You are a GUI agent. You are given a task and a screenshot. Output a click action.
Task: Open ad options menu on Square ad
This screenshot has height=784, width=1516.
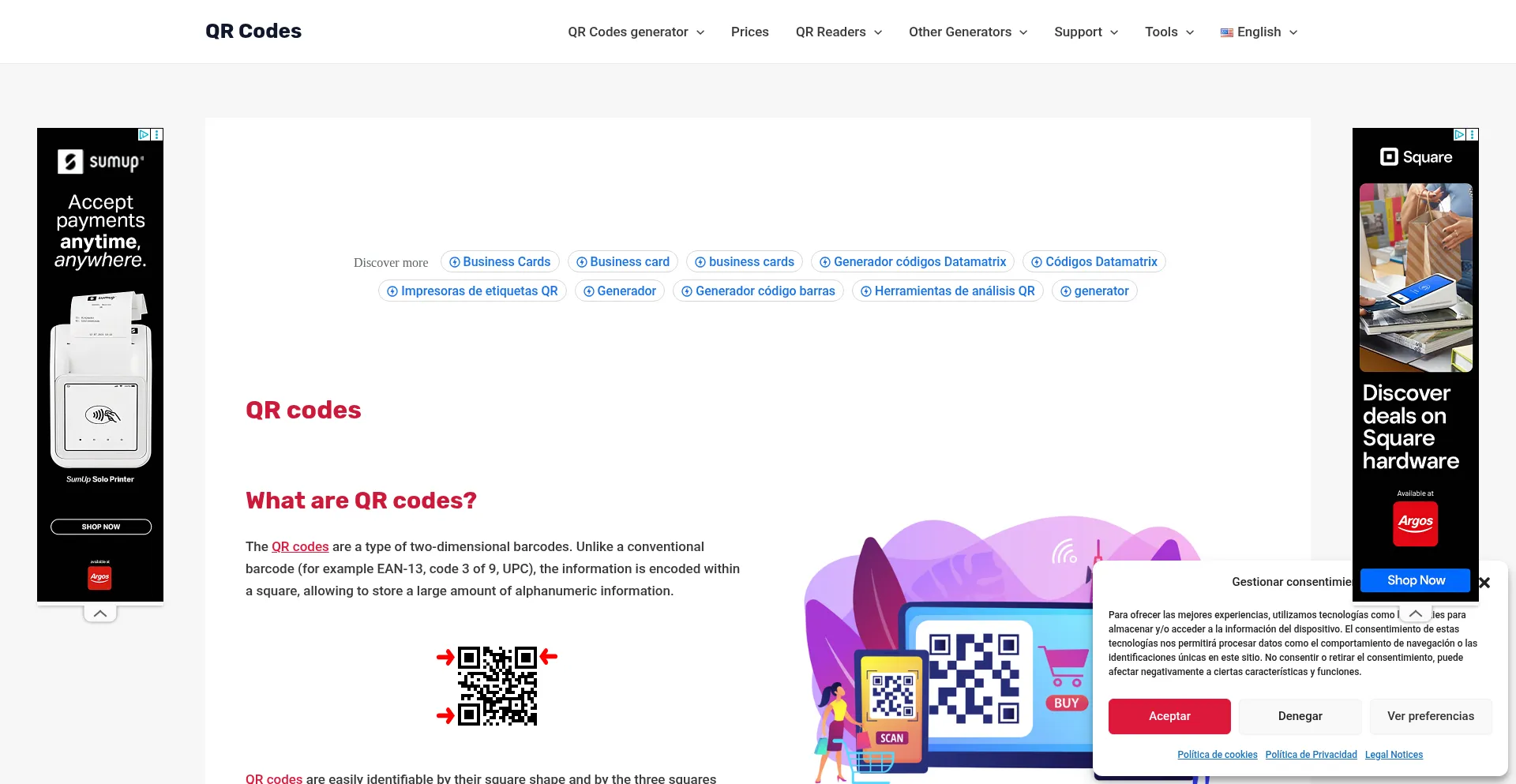point(1473,135)
